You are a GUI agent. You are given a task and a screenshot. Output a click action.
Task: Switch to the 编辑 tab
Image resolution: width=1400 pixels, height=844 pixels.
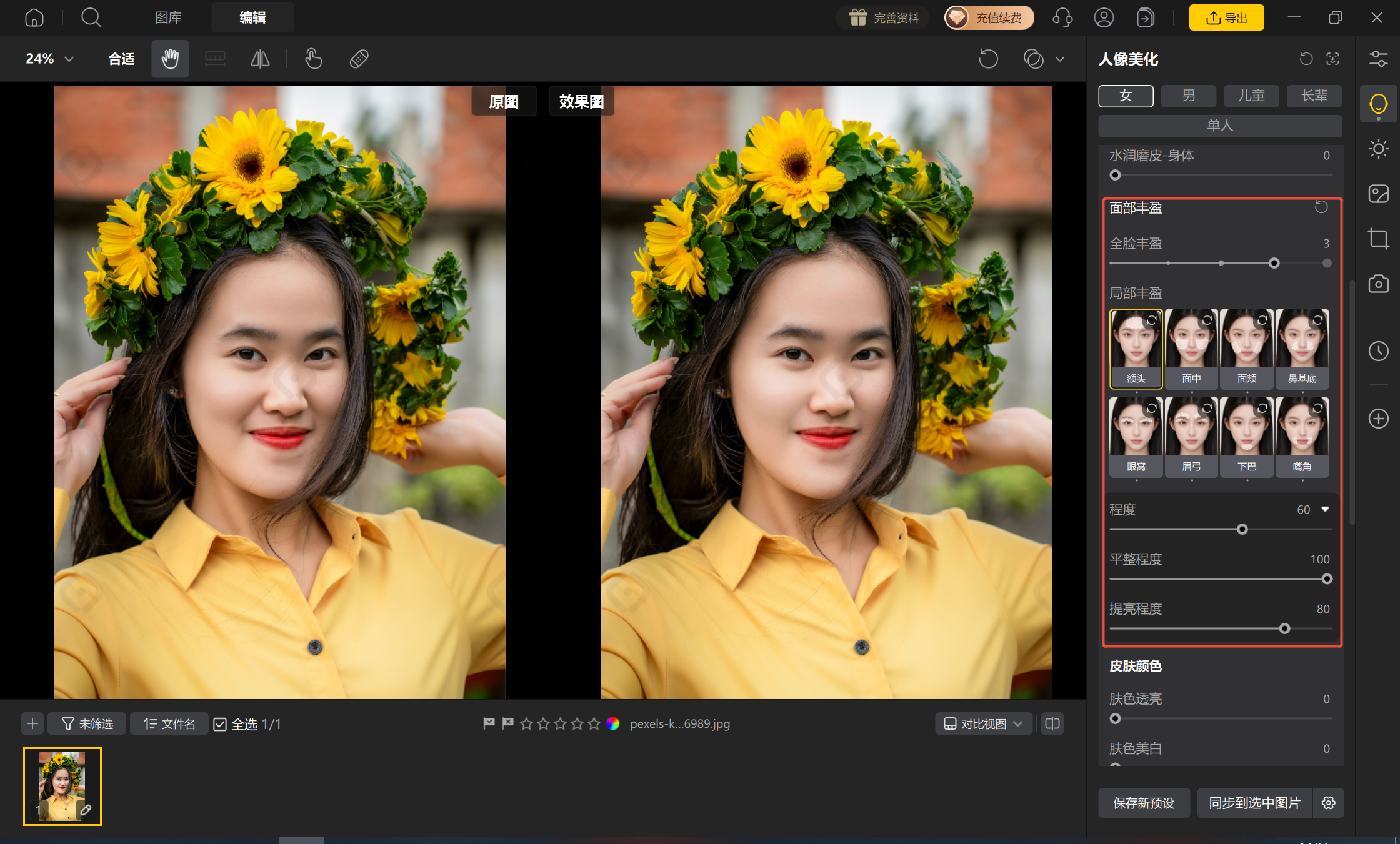(x=252, y=17)
